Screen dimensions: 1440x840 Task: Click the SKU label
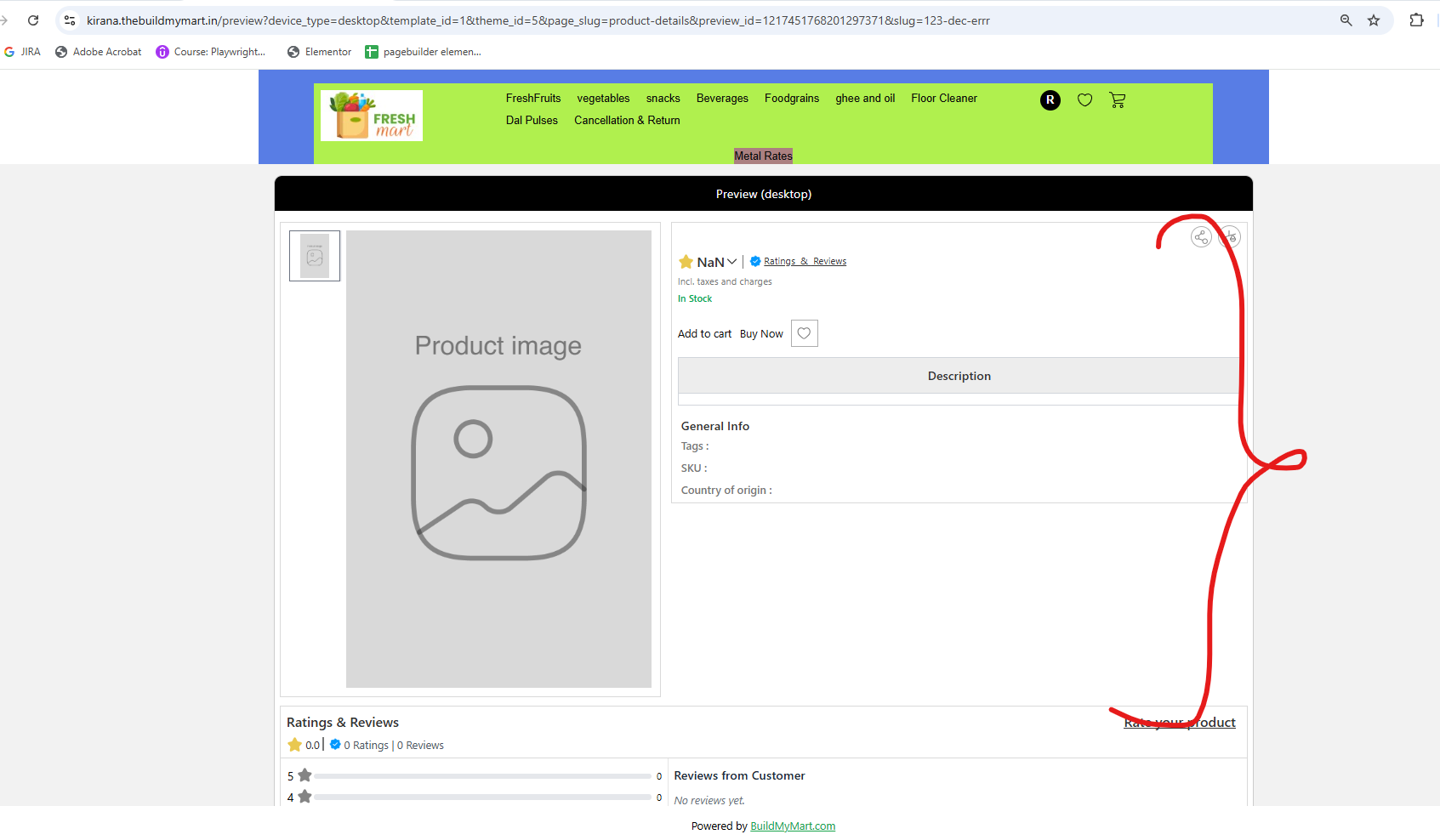click(694, 468)
